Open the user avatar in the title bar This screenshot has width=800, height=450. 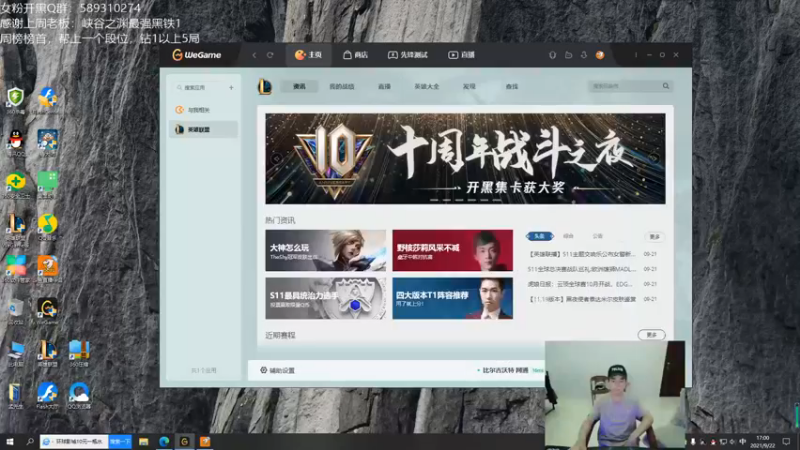click(600, 55)
